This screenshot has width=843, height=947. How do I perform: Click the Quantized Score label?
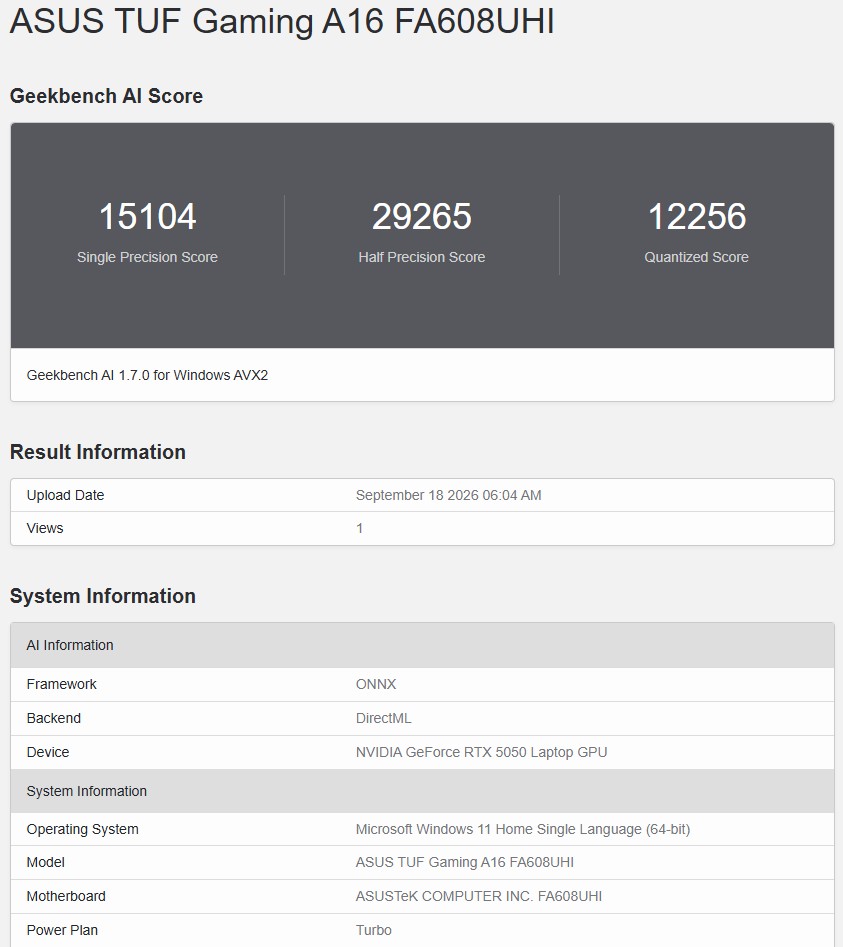[696, 257]
